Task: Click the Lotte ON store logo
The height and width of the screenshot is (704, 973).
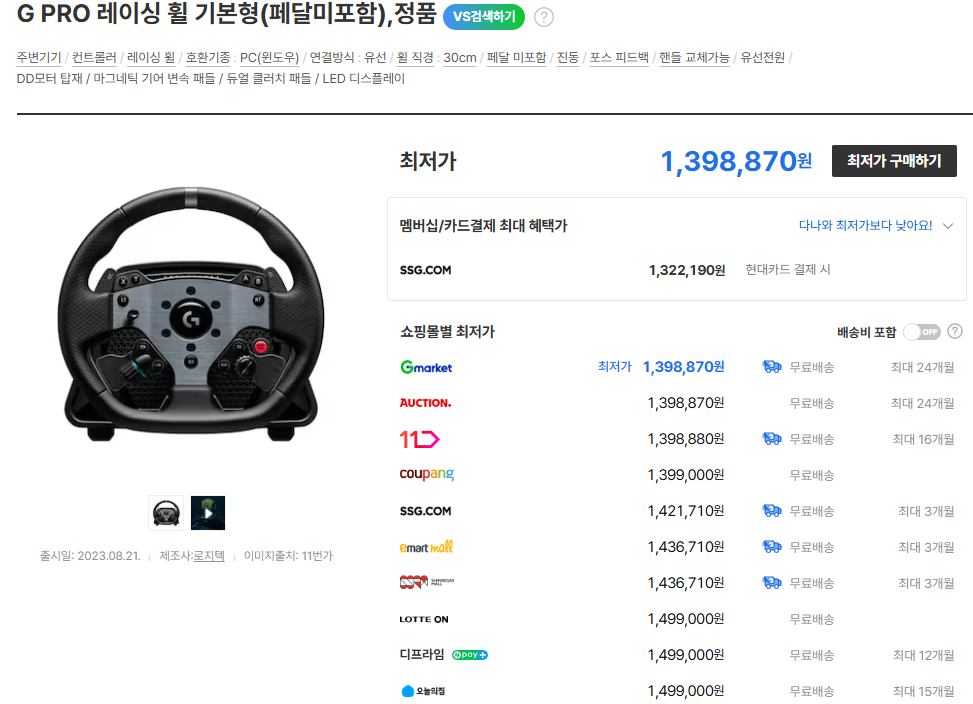Action: [x=424, y=619]
